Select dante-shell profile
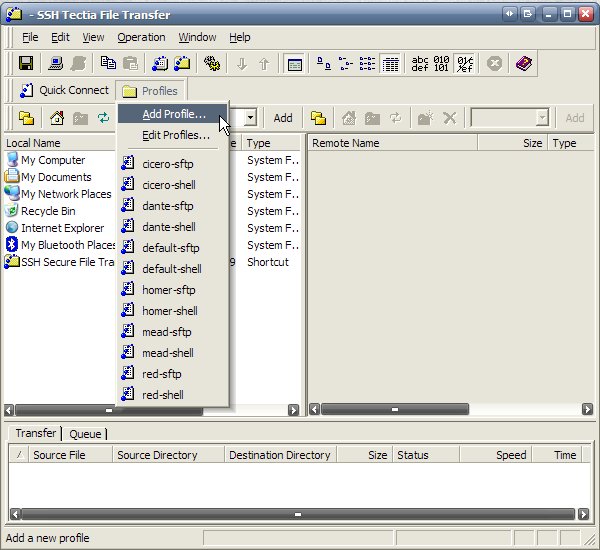This screenshot has height=550, width=600. point(172,227)
